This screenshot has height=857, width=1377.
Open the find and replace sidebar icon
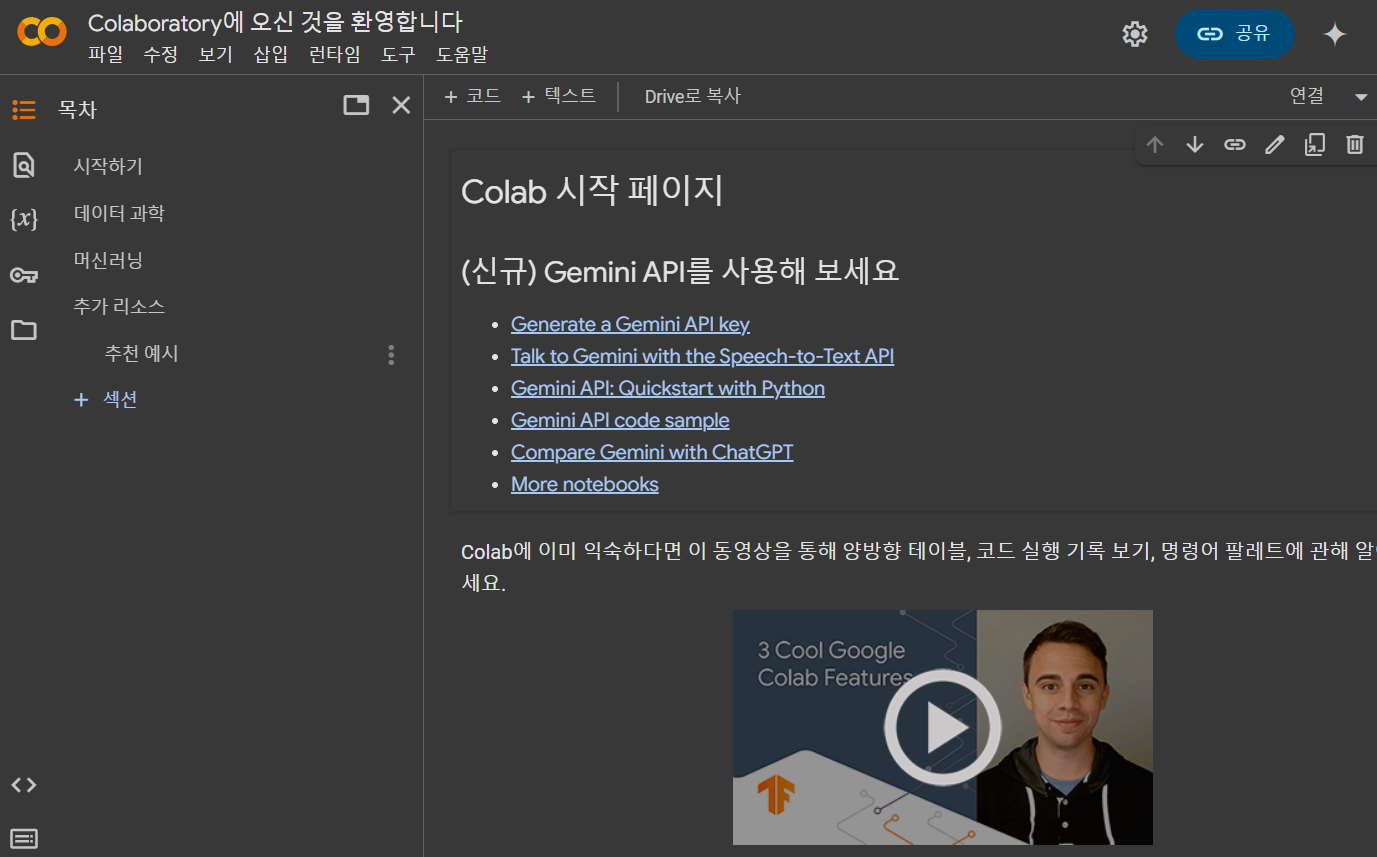(x=24, y=165)
